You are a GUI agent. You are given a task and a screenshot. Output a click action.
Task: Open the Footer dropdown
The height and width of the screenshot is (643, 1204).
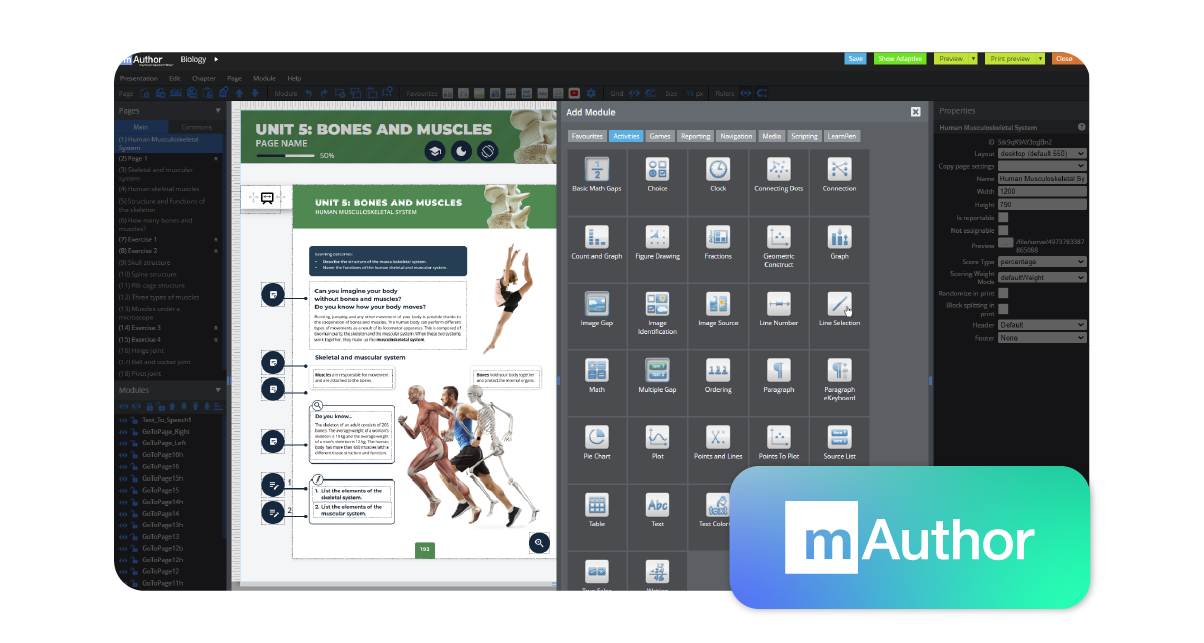pyautogui.click(x=1042, y=338)
